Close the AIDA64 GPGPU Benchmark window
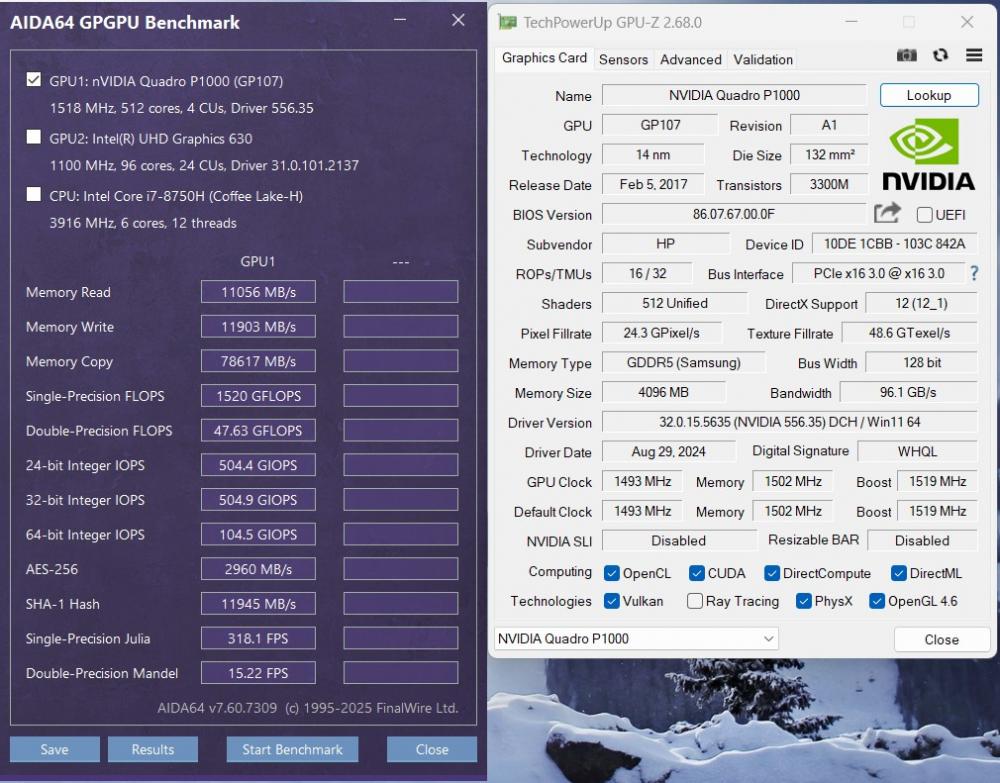The width and height of the screenshot is (1000, 783). 458,20
